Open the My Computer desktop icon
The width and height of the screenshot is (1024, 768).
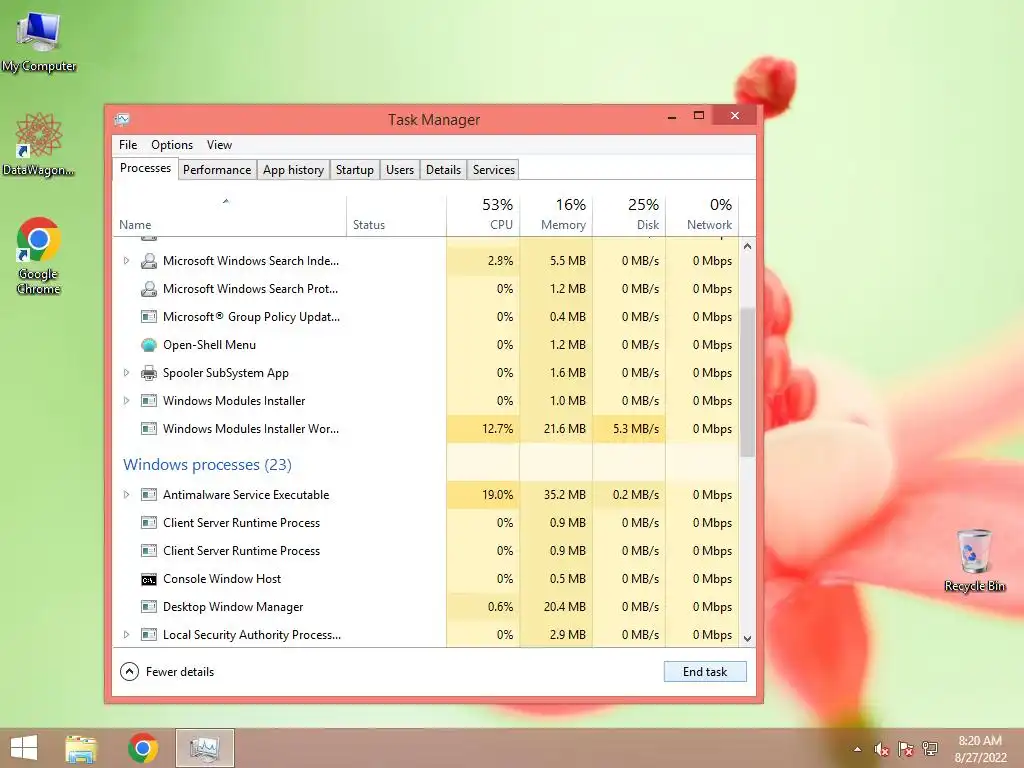tap(39, 40)
